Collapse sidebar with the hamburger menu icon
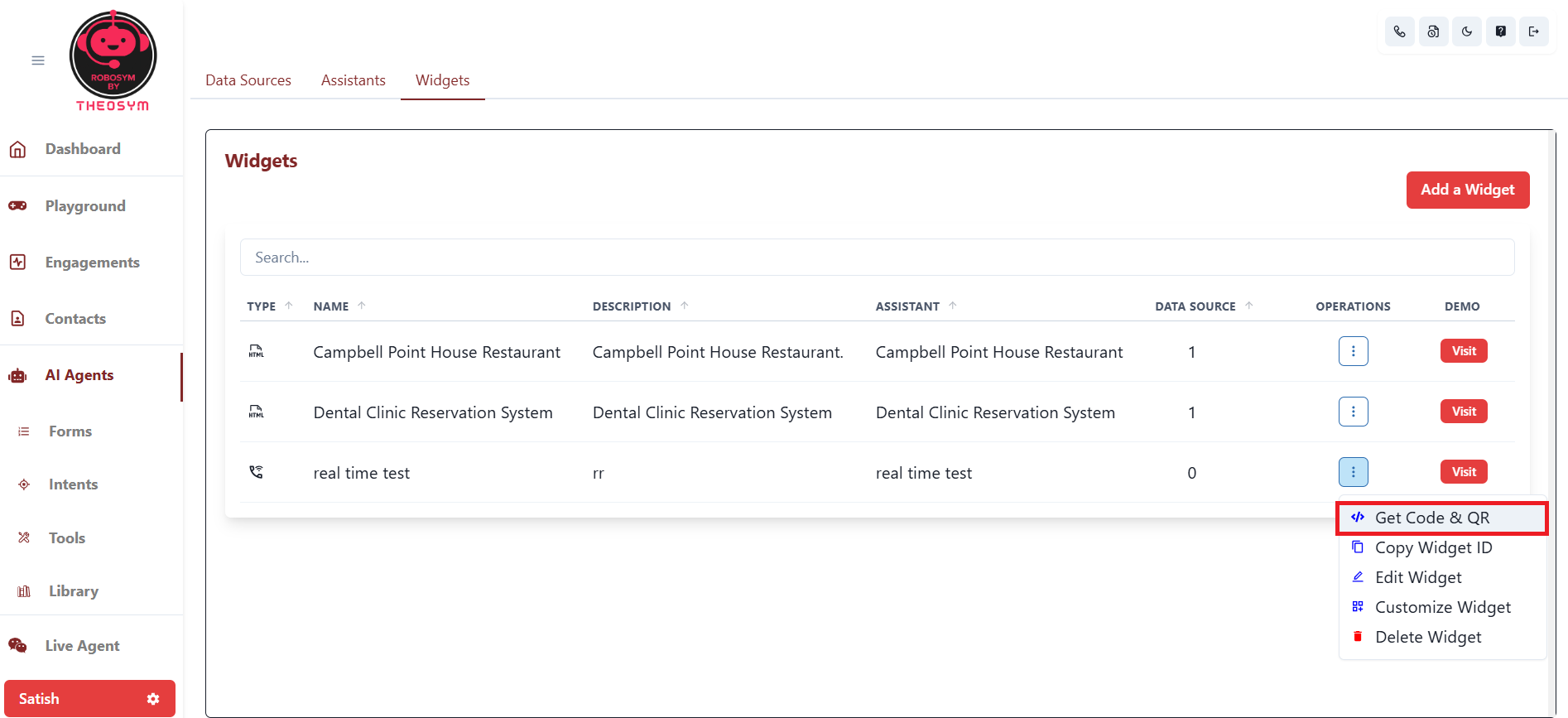Viewport: 1568px width, 718px height. click(38, 60)
